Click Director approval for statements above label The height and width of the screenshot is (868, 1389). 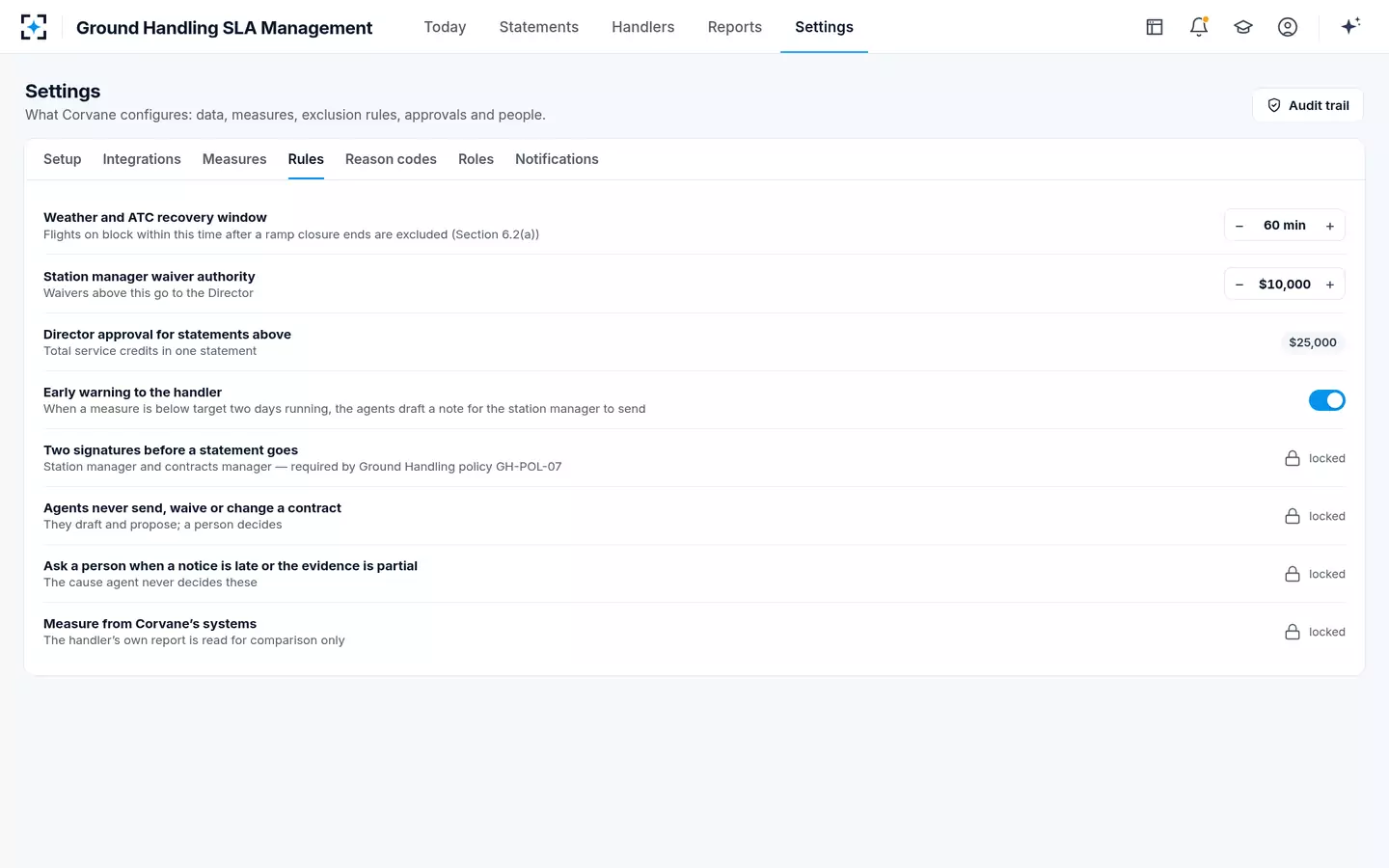(167, 334)
